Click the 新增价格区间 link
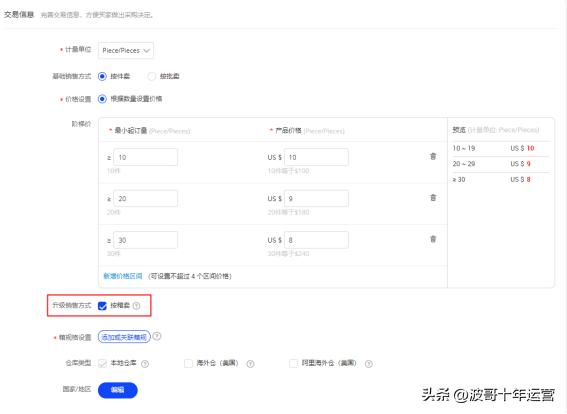Screen dimensions: 567x414 pyautogui.click(x=123, y=276)
